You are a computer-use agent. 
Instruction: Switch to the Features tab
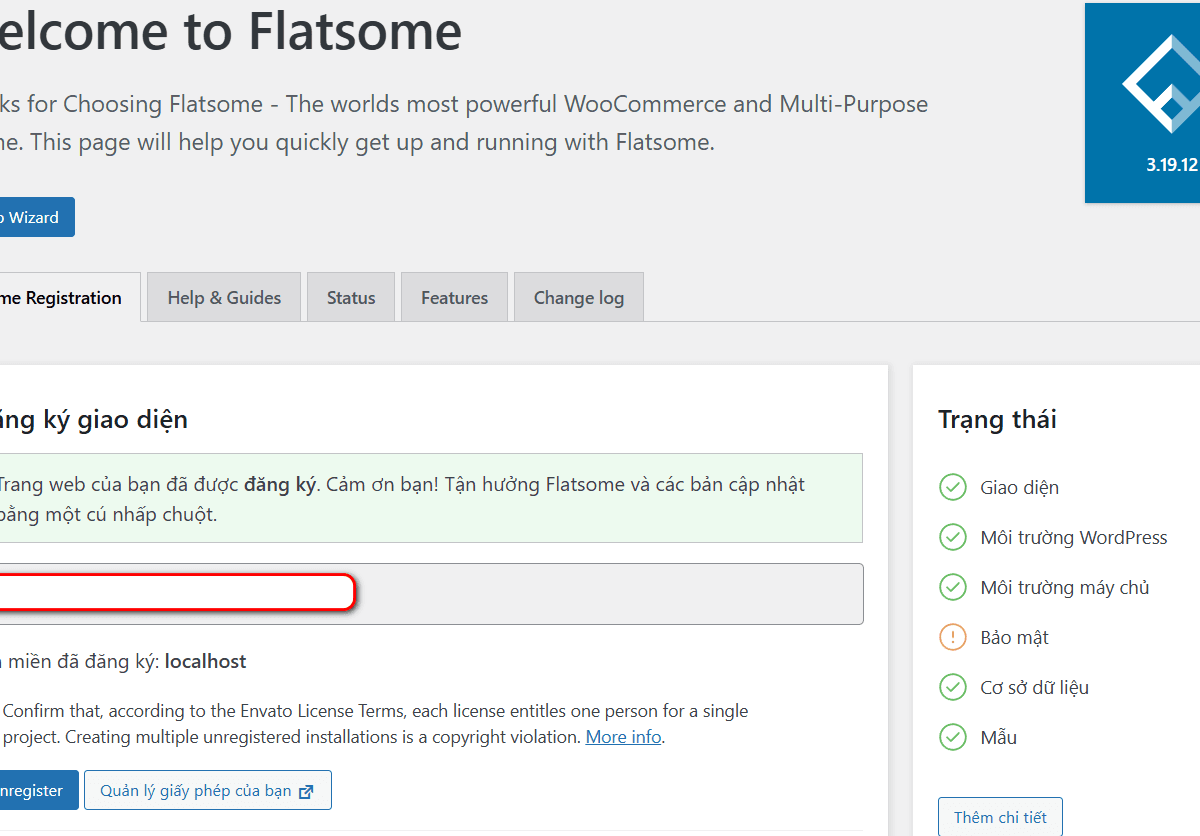click(454, 297)
